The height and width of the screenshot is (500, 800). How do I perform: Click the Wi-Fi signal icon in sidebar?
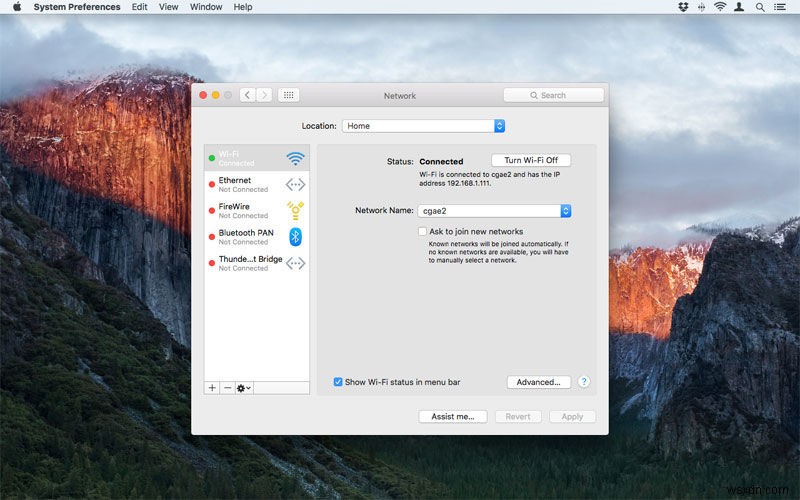[x=295, y=158]
